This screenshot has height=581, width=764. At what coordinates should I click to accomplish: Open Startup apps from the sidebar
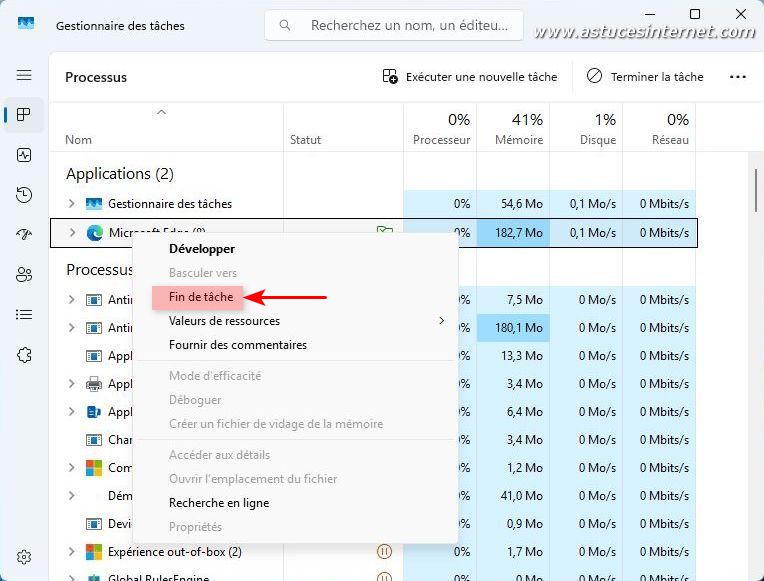(x=24, y=235)
